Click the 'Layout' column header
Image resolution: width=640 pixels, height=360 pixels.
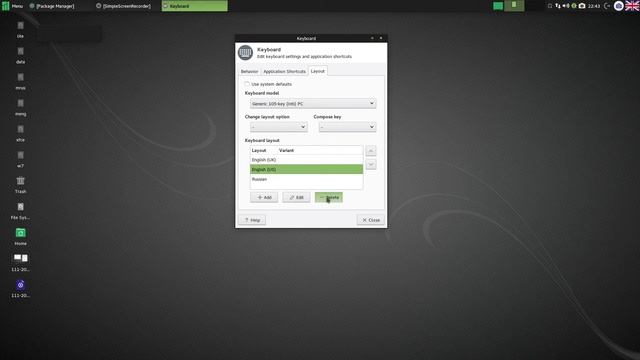[x=263, y=151]
